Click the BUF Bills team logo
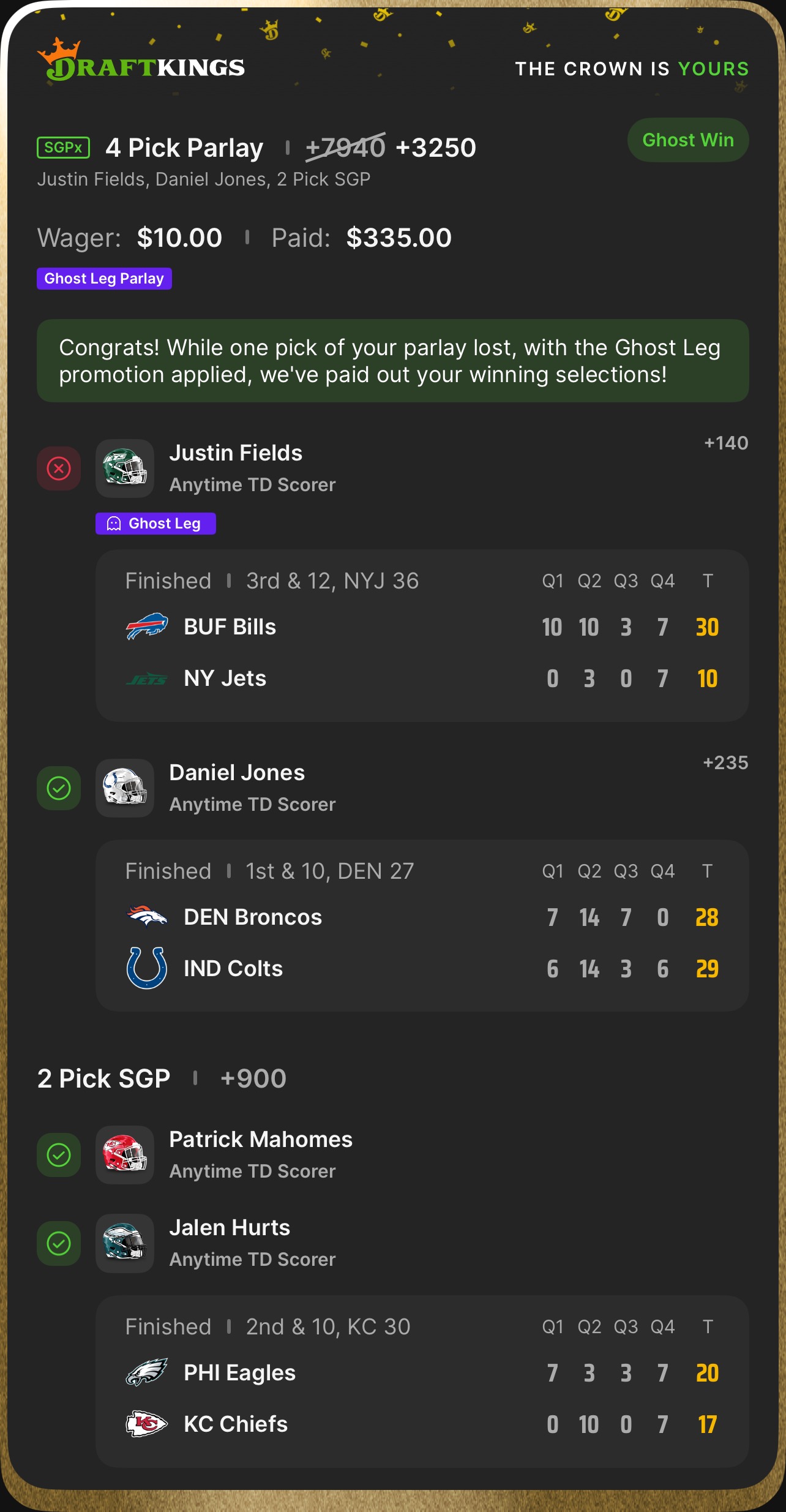 (x=147, y=626)
